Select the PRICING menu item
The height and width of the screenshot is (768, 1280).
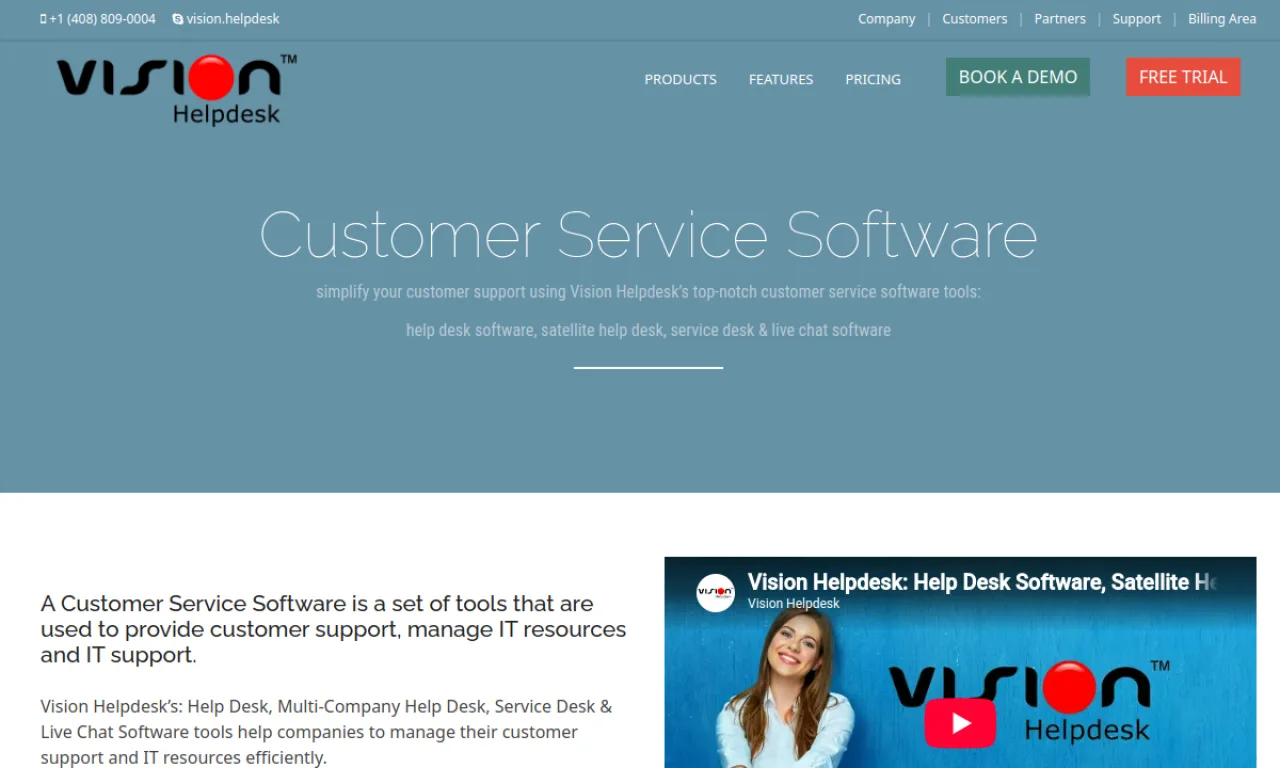point(873,79)
